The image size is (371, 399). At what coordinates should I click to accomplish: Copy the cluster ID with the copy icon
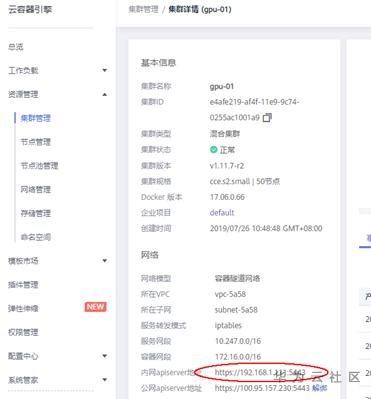pyautogui.click(x=267, y=118)
